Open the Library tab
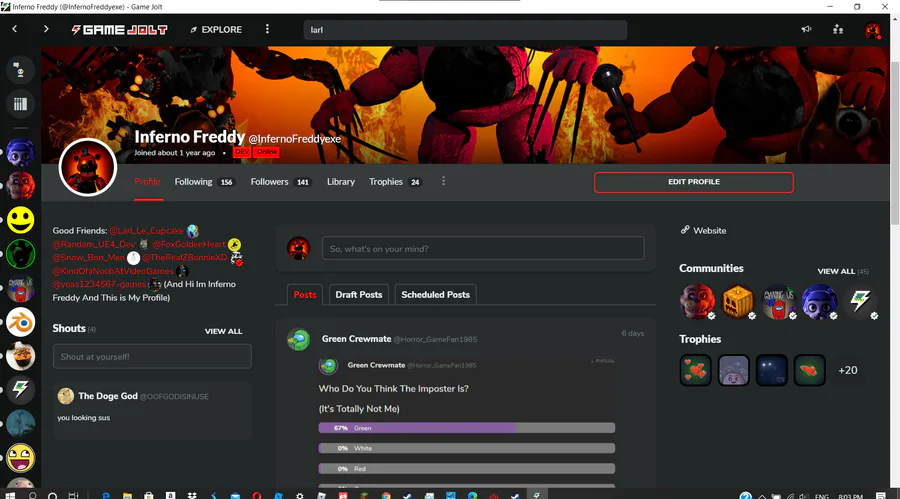The height and width of the screenshot is (499, 900). pyautogui.click(x=341, y=181)
